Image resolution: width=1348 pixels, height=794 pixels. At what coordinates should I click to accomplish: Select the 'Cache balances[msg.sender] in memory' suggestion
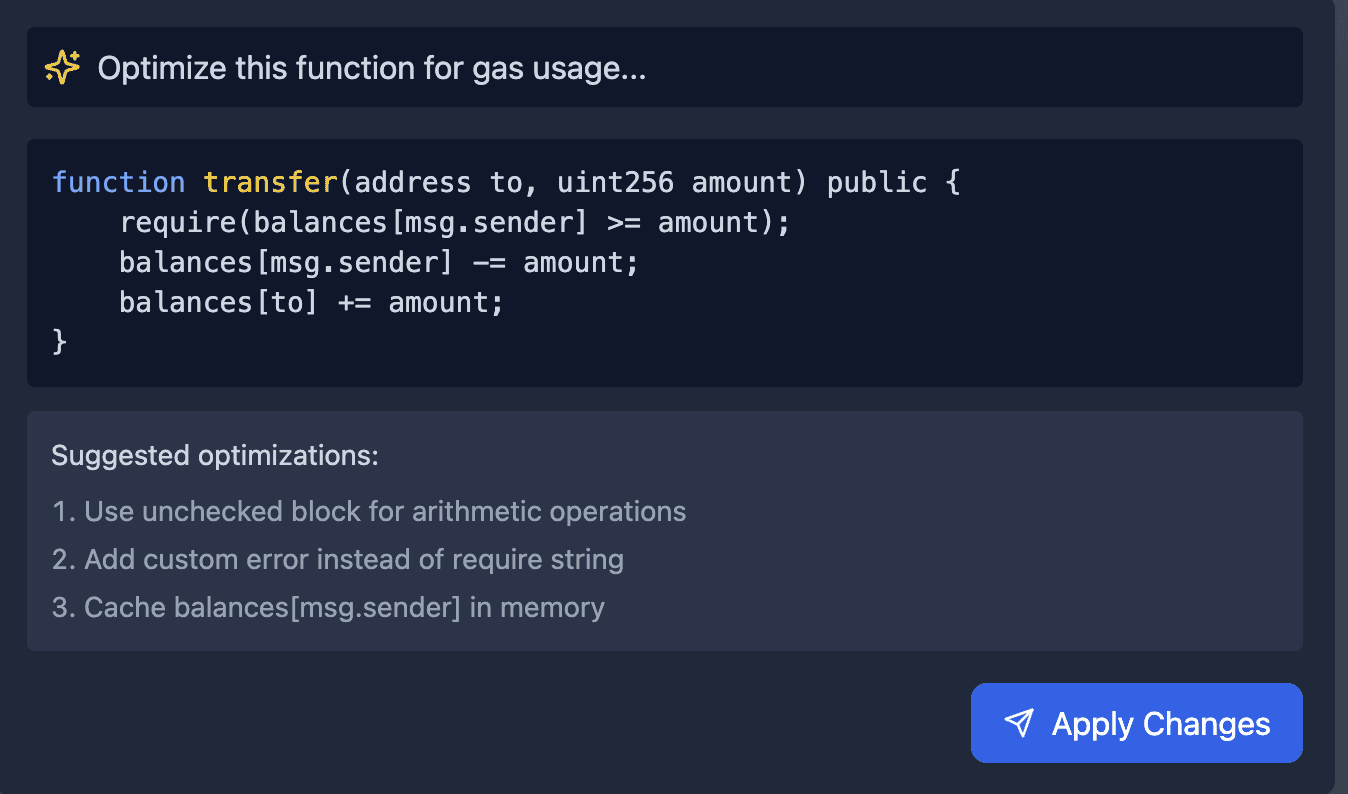point(328,607)
